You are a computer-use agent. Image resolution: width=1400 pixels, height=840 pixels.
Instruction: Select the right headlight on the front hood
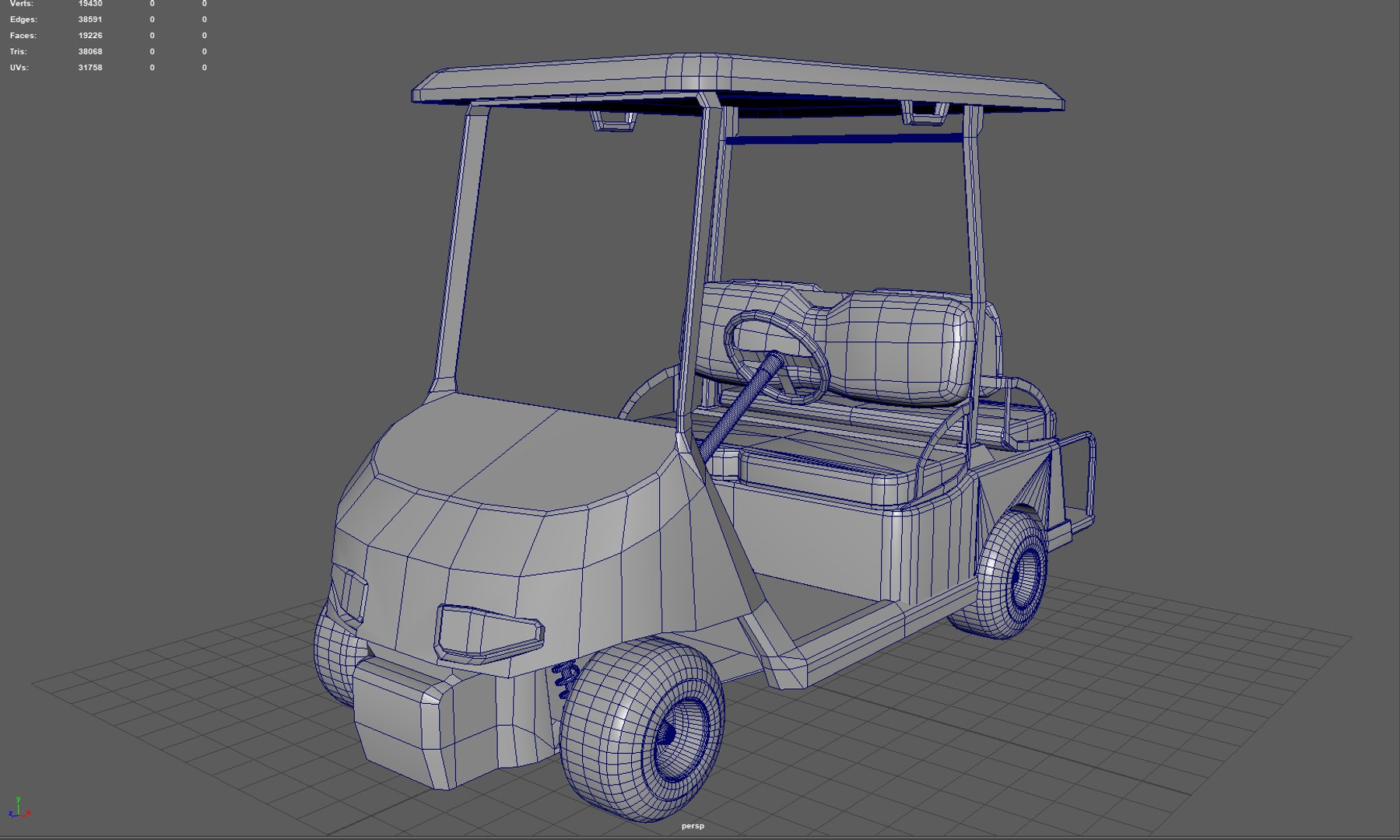tap(489, 632)
